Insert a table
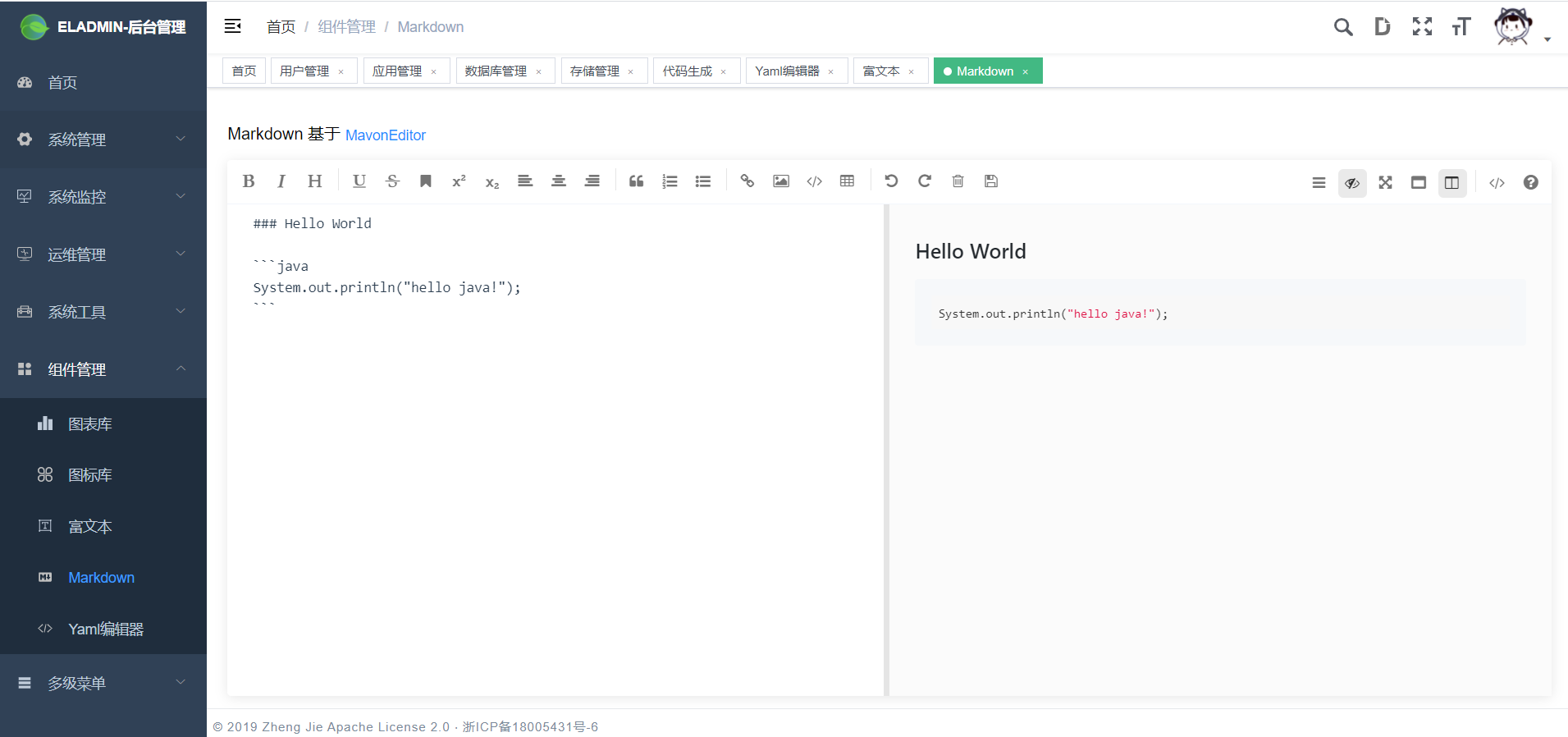Image resolution: width=1568 pixels, height=737 pixels. pyautogui.click(x=848, y=181)
